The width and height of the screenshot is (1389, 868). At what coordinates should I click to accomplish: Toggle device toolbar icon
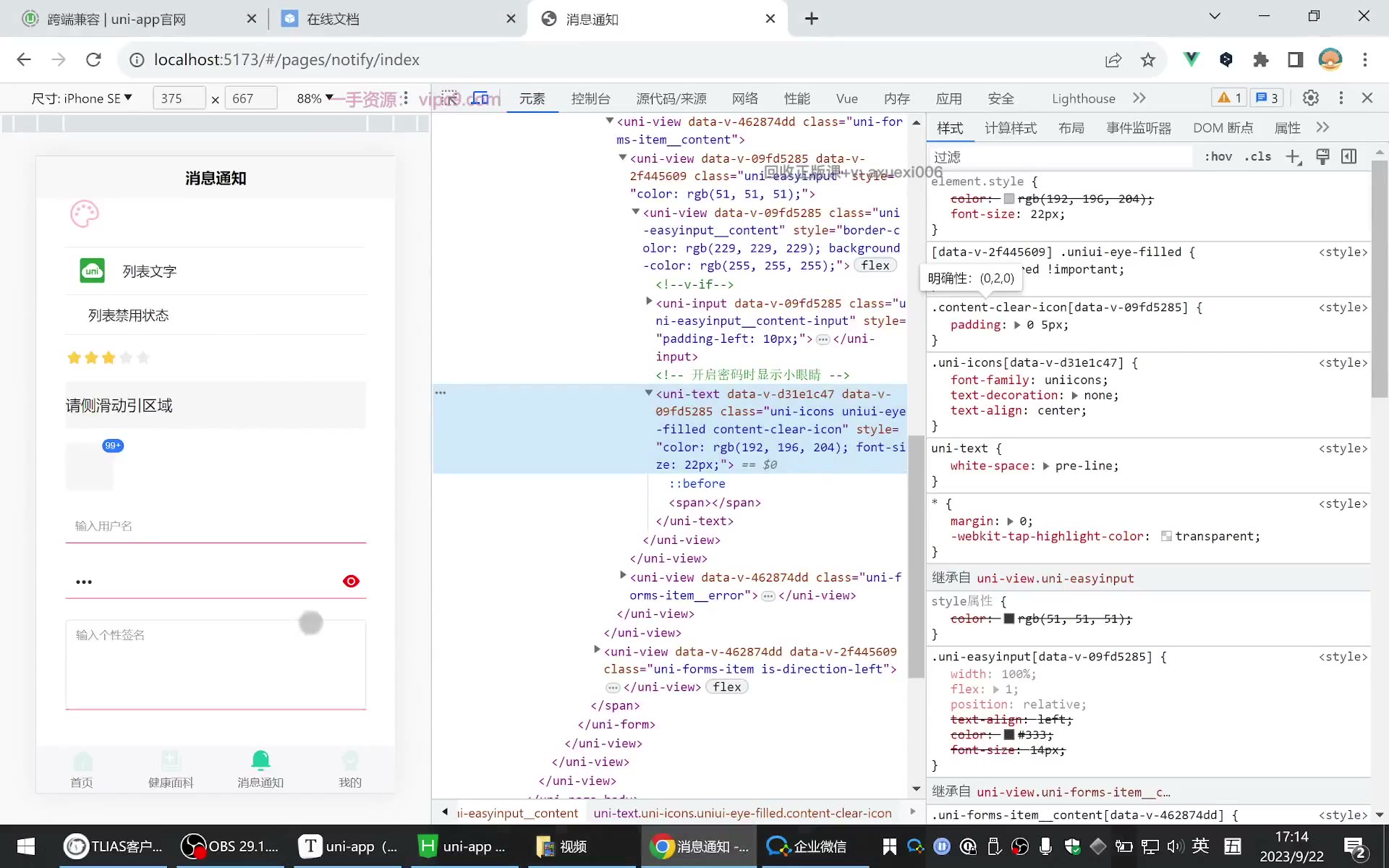pyautogui.click(x=480, y=98)
